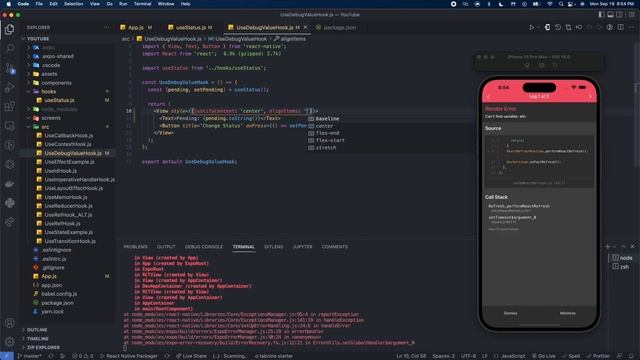Image resolution: width=640 pixels, height=360 pixels.
Task: Switch to the useStatus.js editor tab
Action: point(190,27)
